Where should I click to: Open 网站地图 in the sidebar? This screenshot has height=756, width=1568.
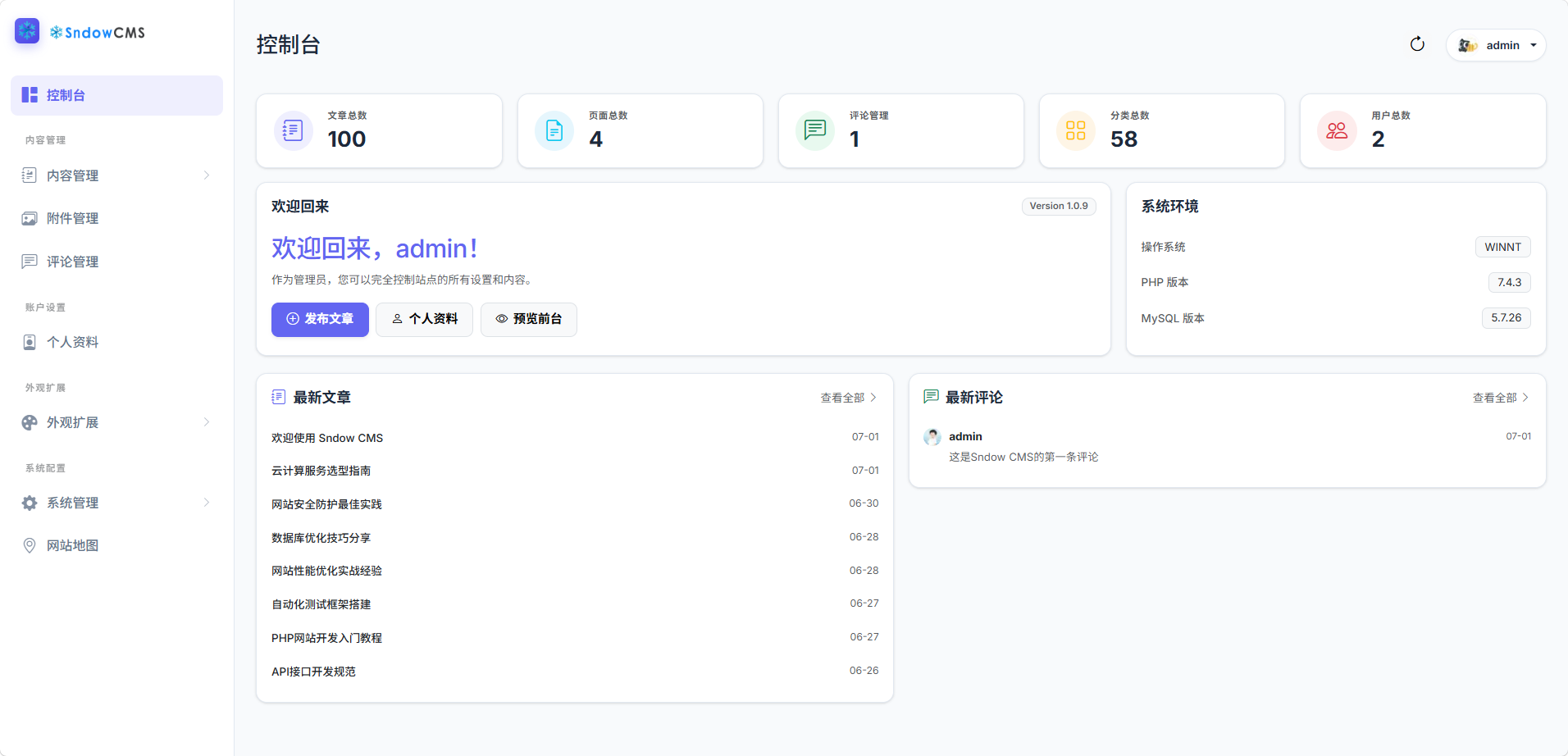[x=116, y=545]
